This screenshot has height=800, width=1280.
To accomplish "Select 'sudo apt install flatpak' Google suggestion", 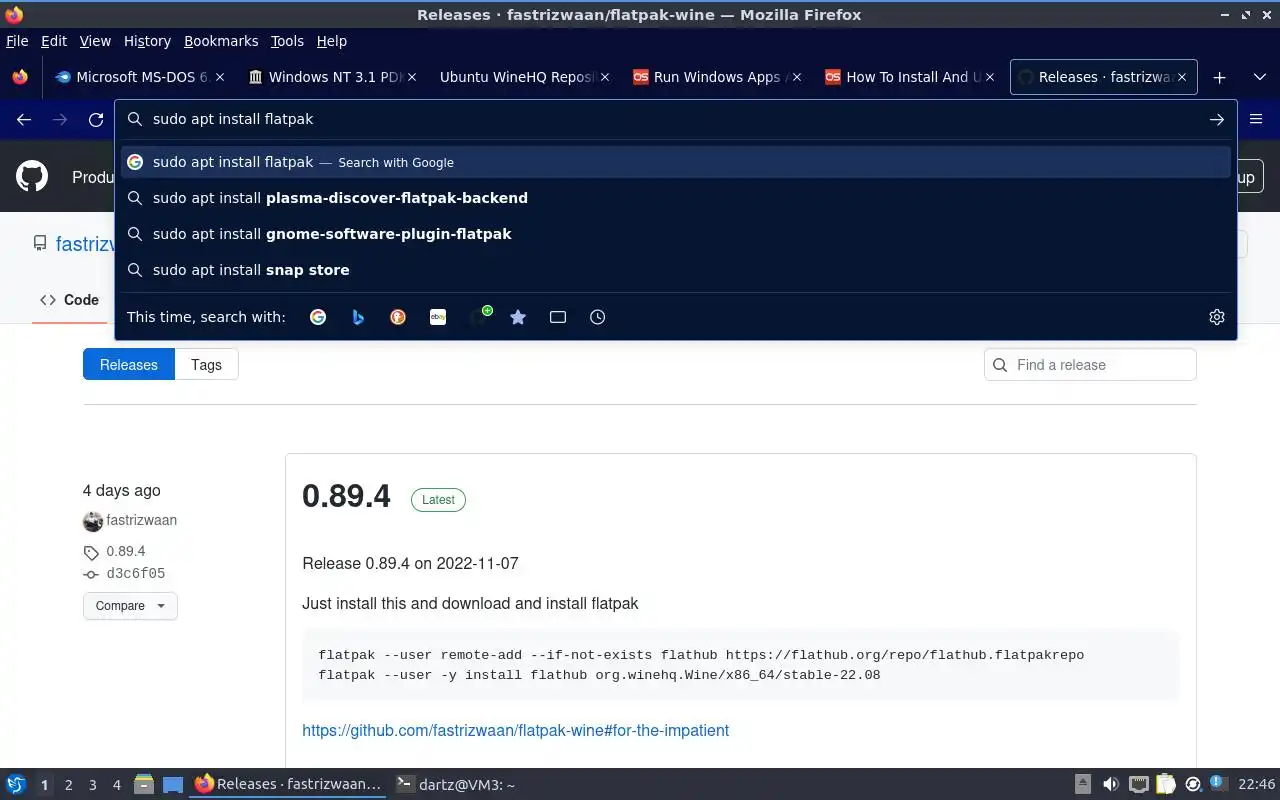I will (676, 162).
